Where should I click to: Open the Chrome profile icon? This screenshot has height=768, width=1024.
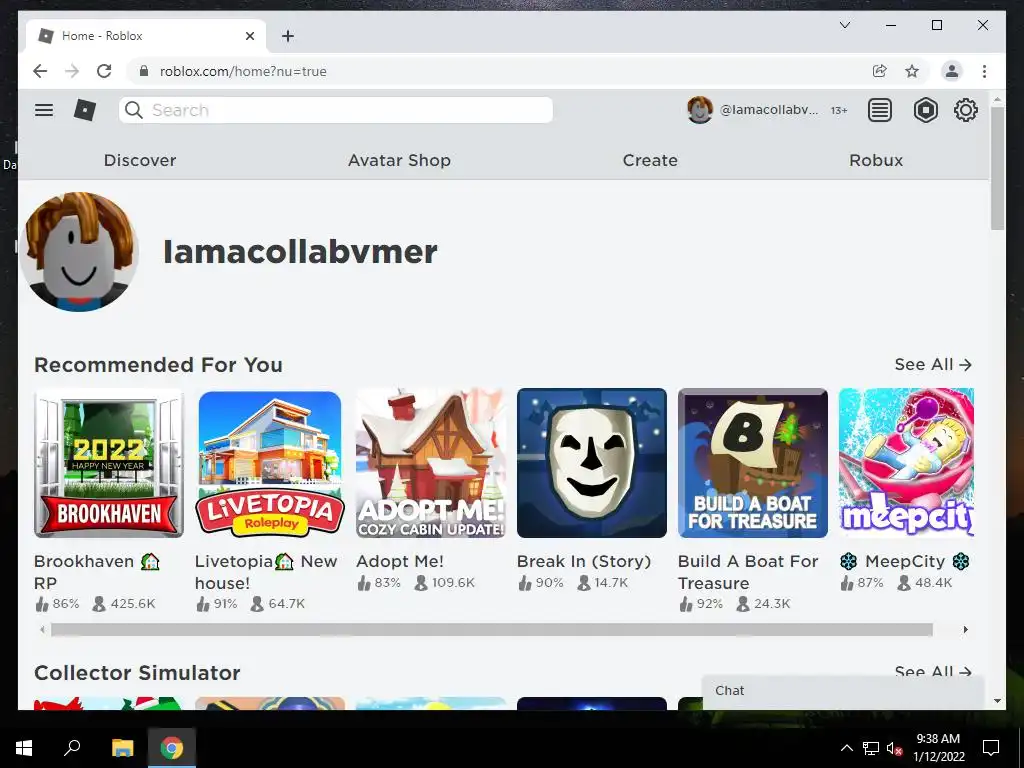[x=952, y=71]
